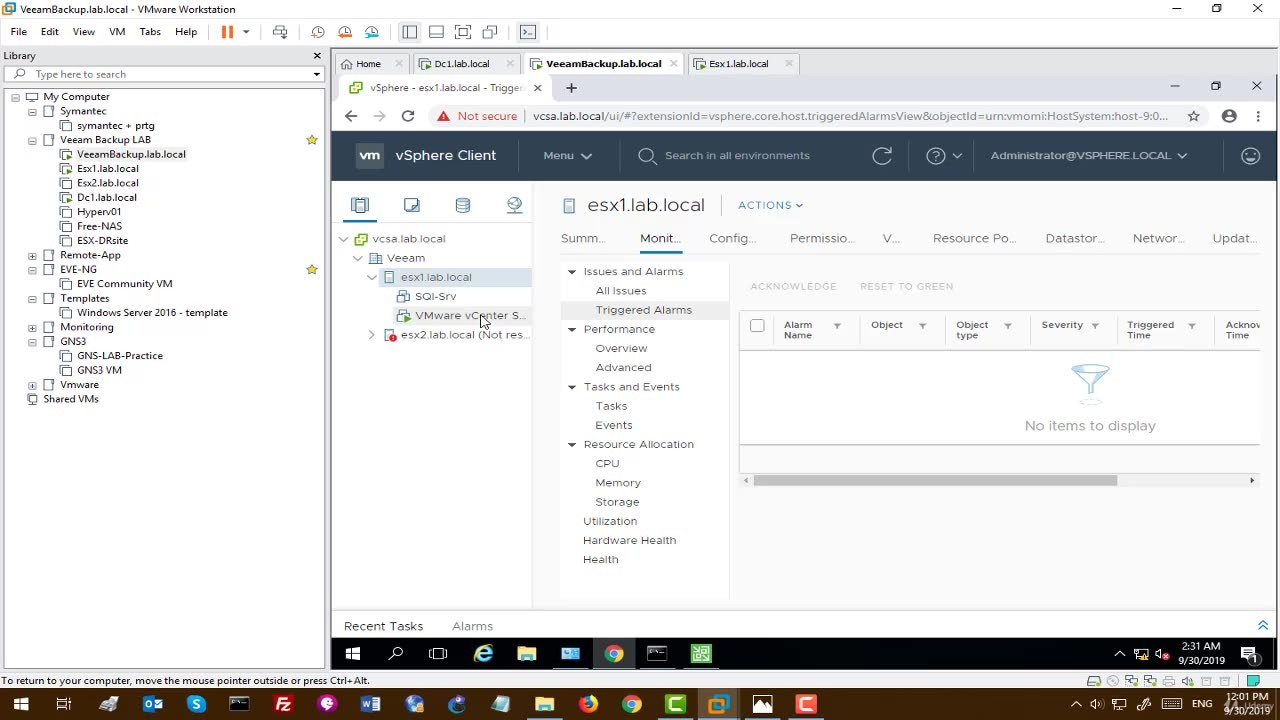Open a new Chrome tab

571,88
